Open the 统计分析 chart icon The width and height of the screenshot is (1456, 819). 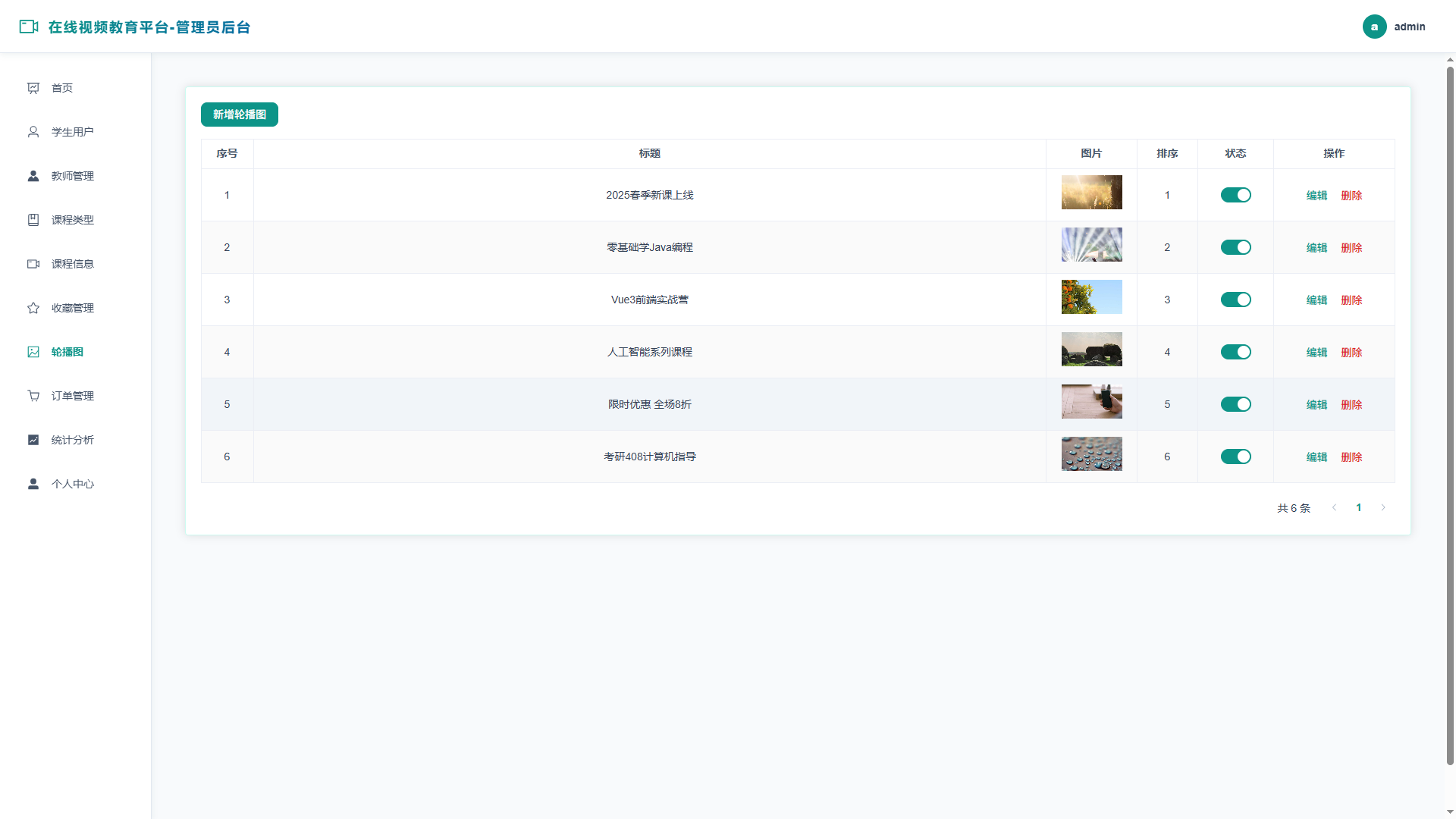click(x=33, y=440)
